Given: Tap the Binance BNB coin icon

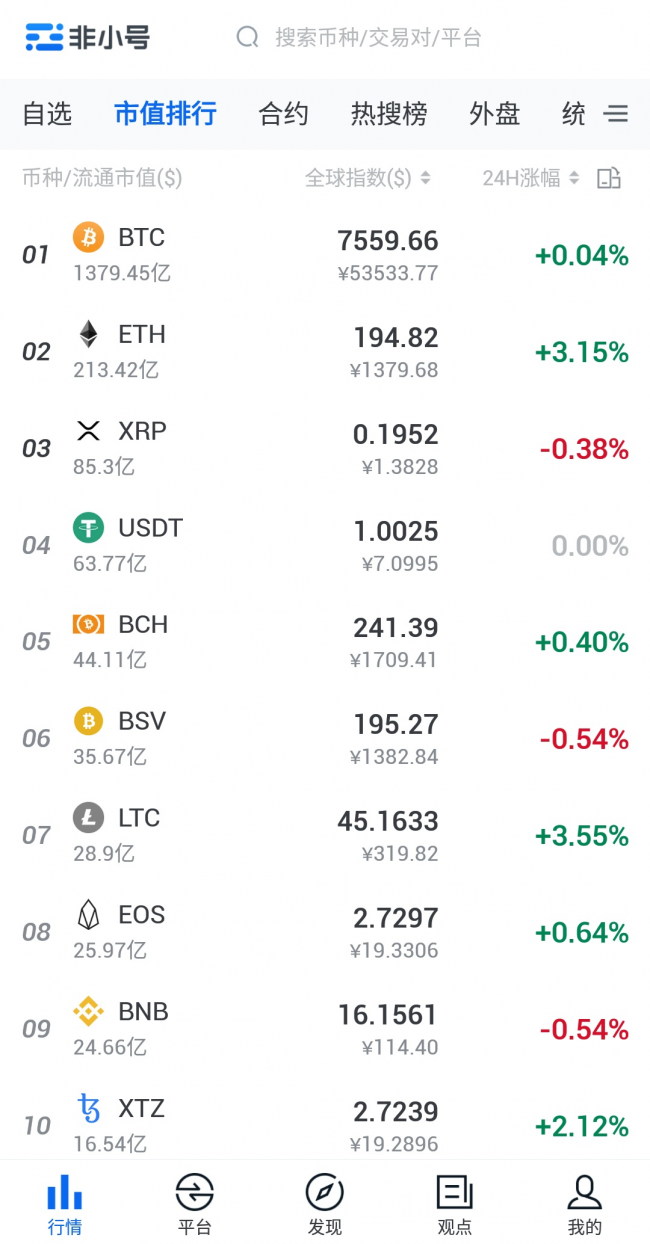Looking at the screenshot, I should click(x=88, y=1012).
